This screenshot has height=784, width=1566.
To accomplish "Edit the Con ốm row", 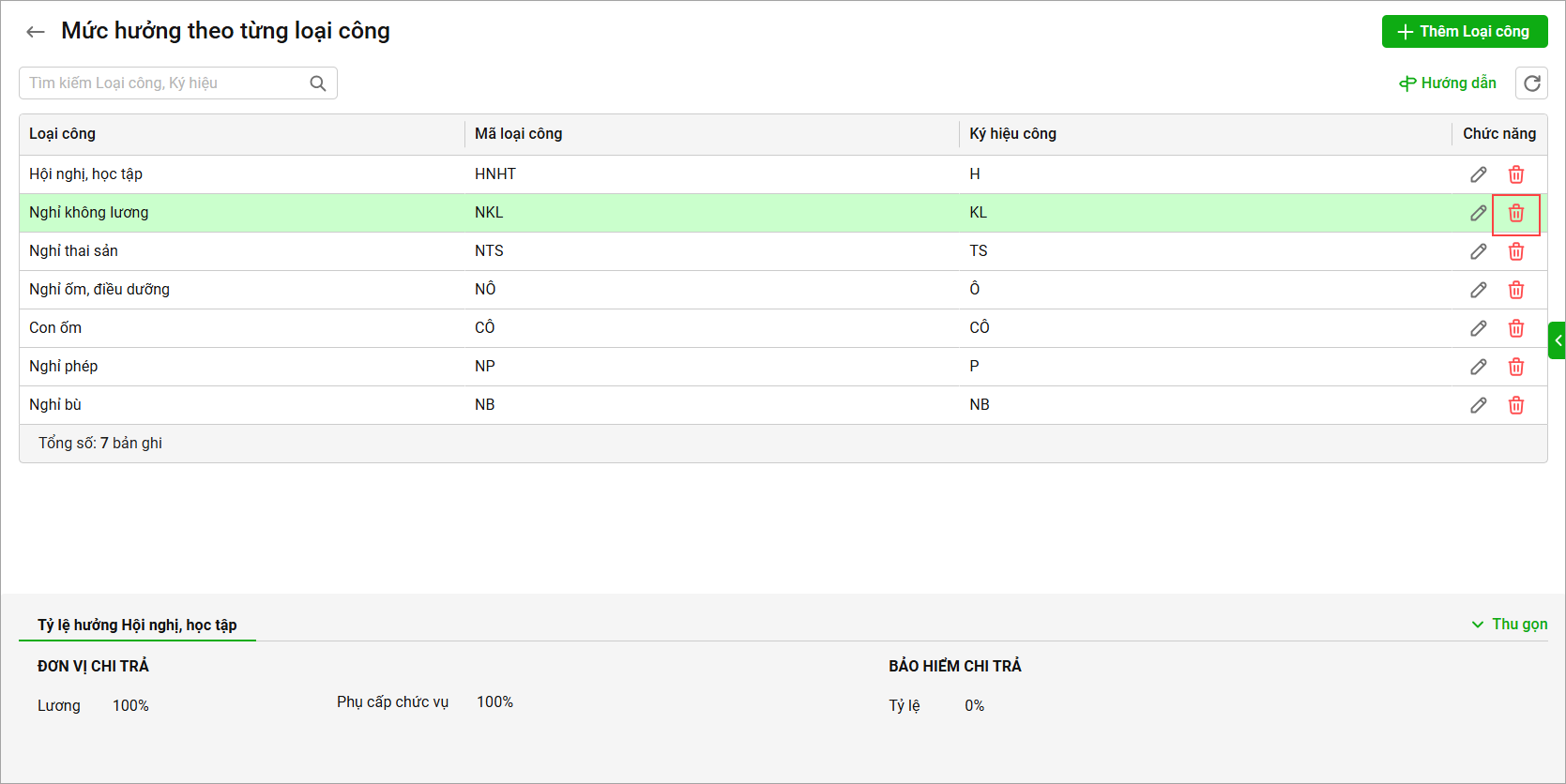I will pyautogui.click(x=1479, y=328).
